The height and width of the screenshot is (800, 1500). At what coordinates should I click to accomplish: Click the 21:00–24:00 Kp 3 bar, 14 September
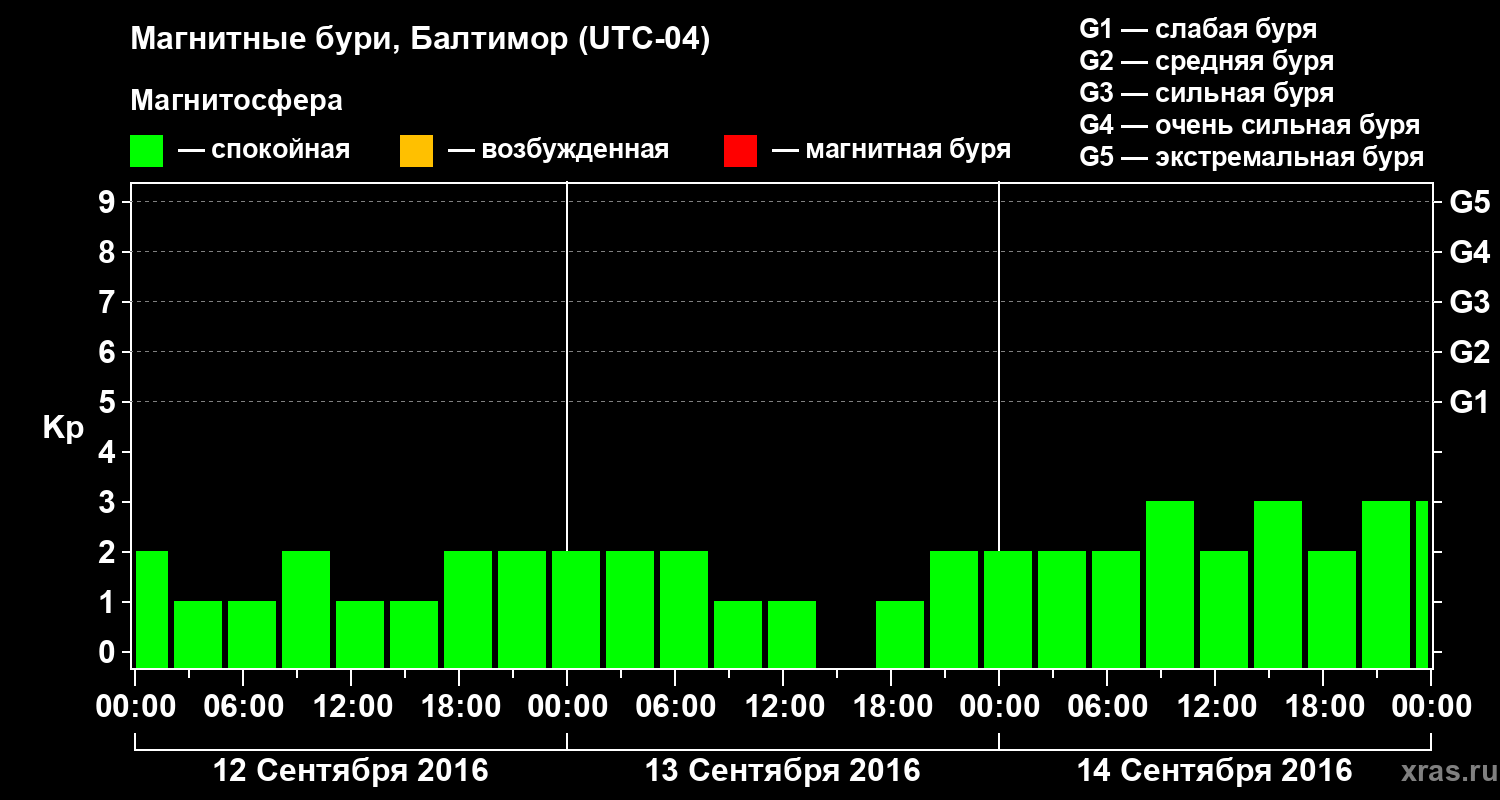(x=1386, y=584)
